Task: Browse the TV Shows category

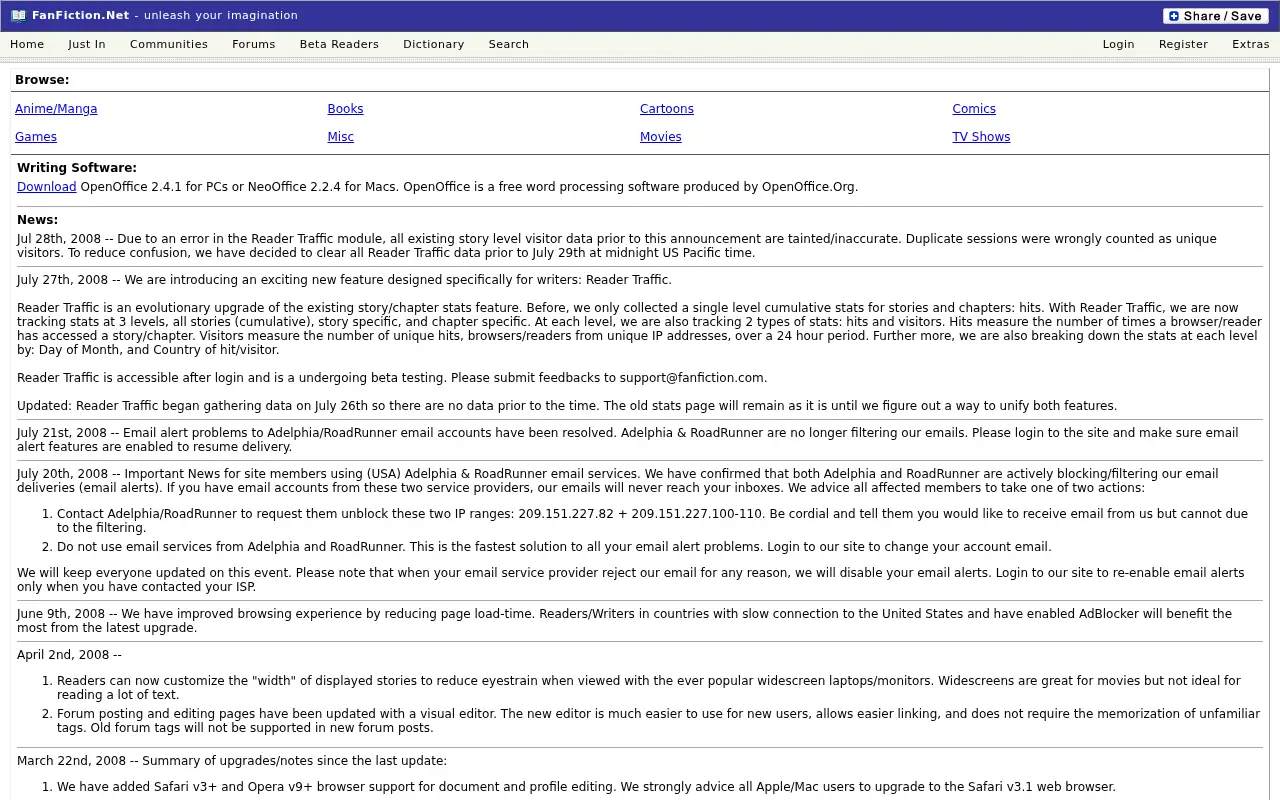Action: pos(981,137)
